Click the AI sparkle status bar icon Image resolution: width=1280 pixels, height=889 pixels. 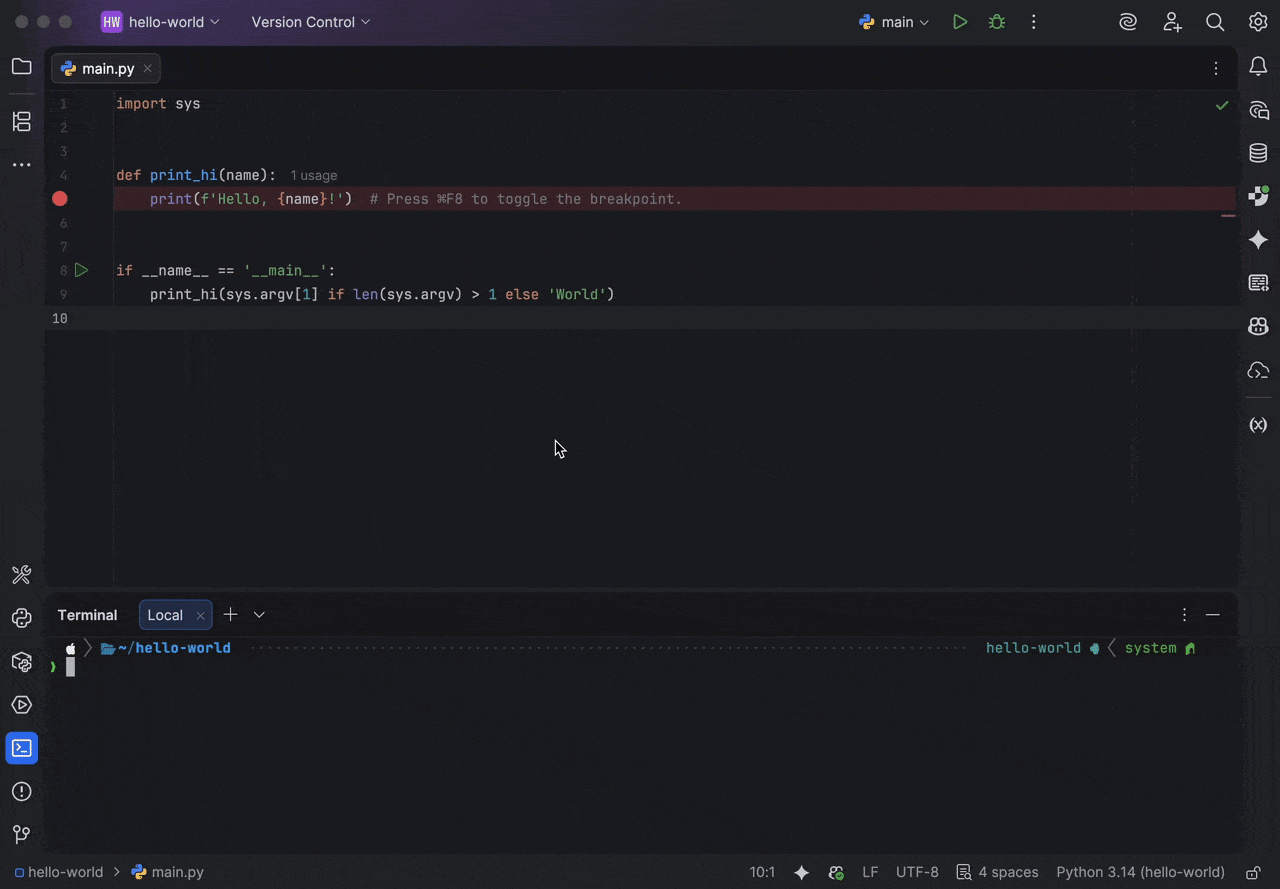(x=801, y=872)
